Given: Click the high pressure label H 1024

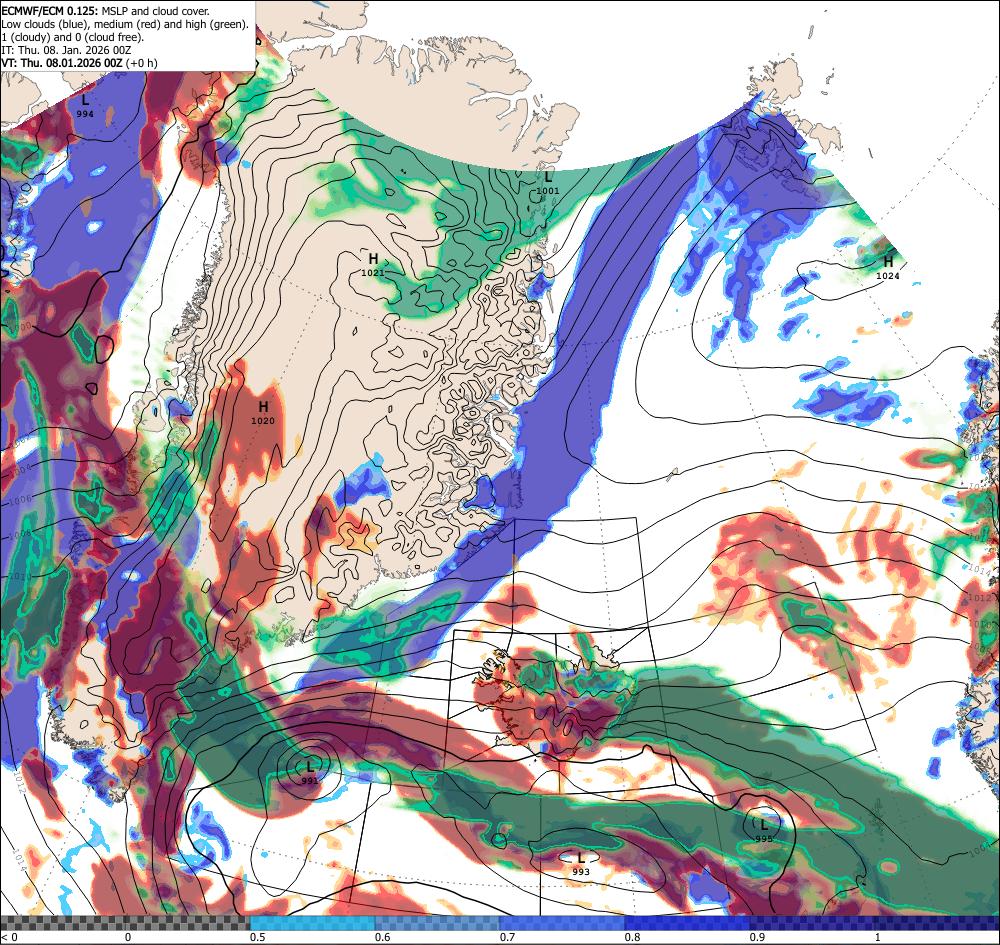Looking at the screenshot, I should [888, 268].
